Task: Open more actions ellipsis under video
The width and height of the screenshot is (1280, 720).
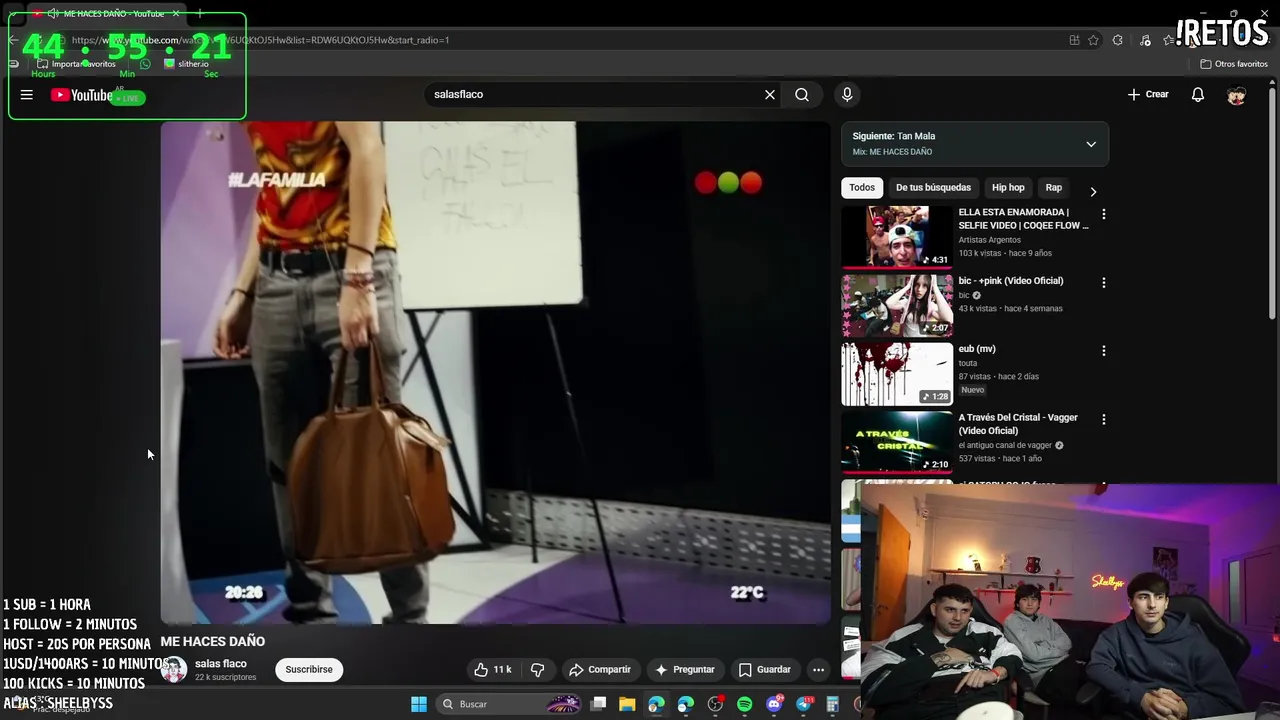Action: tap(818, 670)
